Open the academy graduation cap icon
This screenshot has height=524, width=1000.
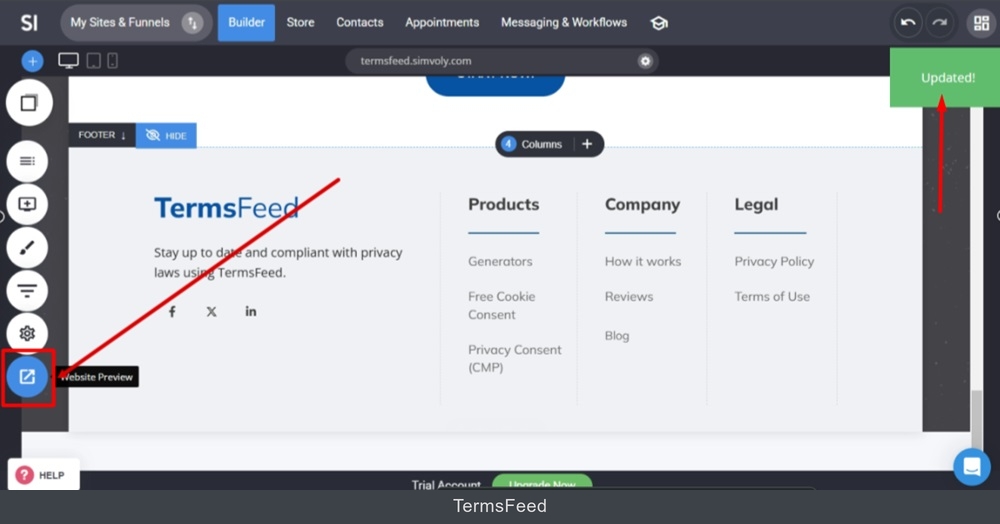659,24
